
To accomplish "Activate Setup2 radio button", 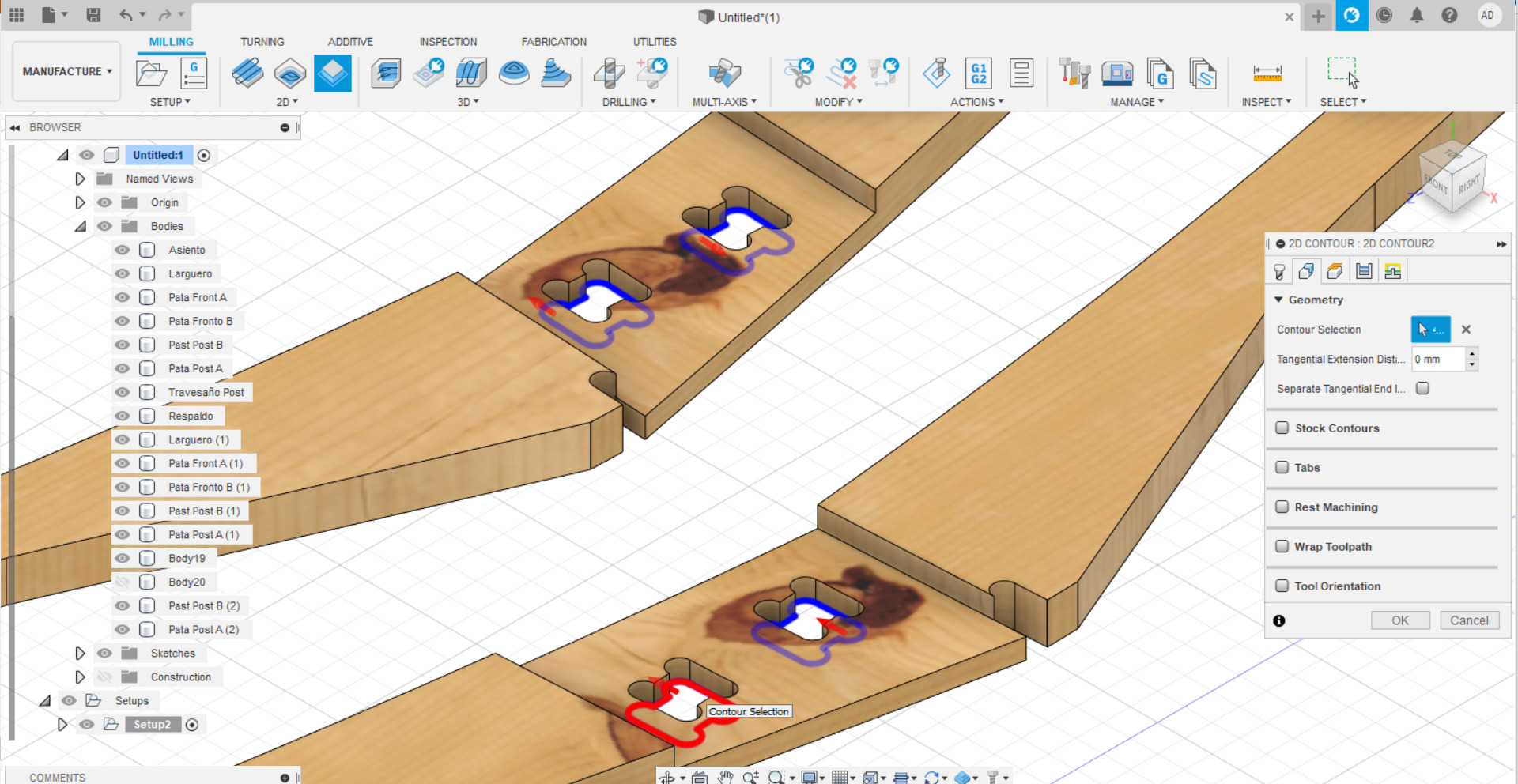I will 192,725.
